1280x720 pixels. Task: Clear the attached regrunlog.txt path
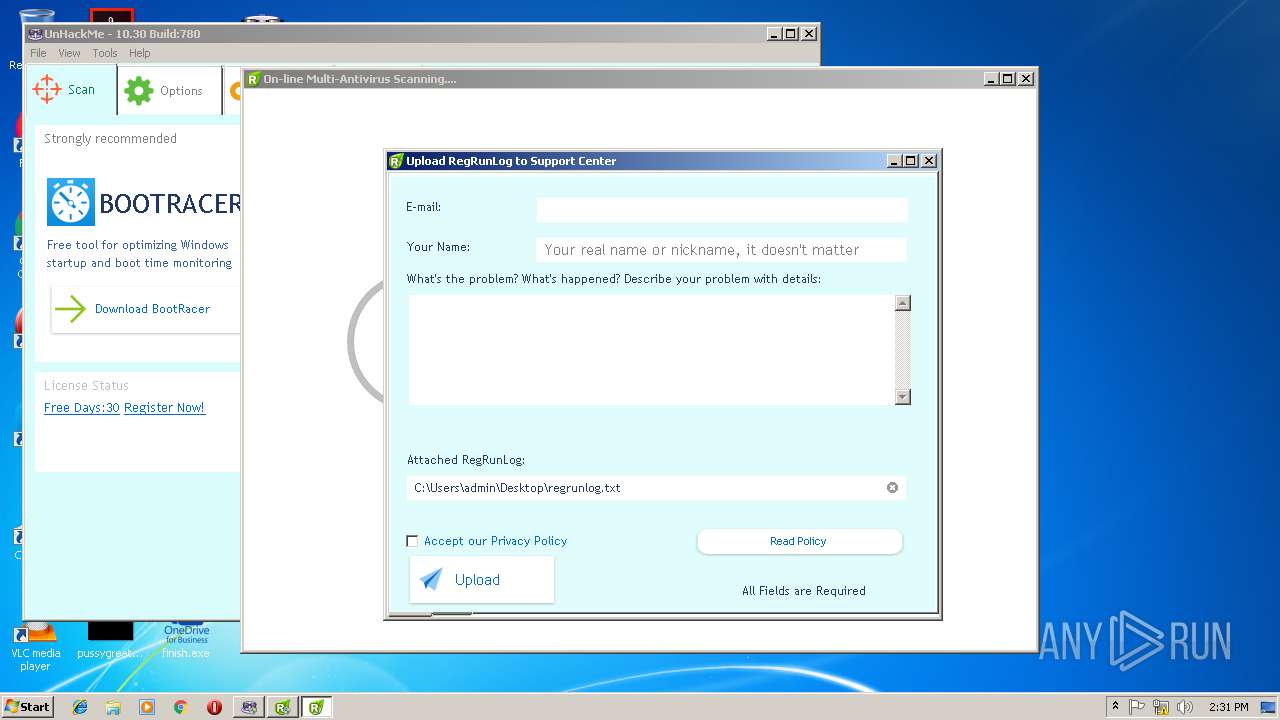[x=892, y=488]
